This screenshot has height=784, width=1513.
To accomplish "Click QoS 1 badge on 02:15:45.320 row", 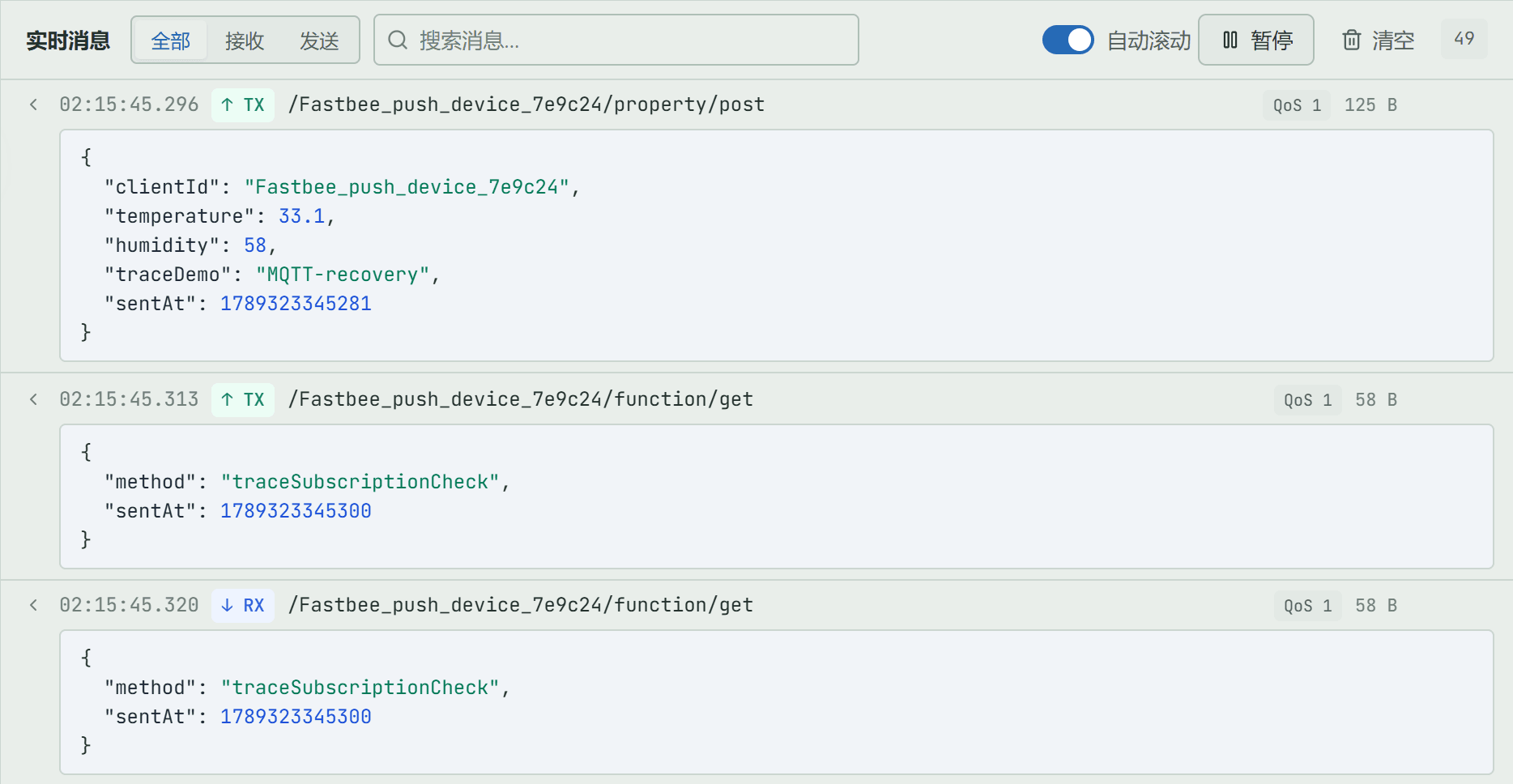I will 1307,606.
